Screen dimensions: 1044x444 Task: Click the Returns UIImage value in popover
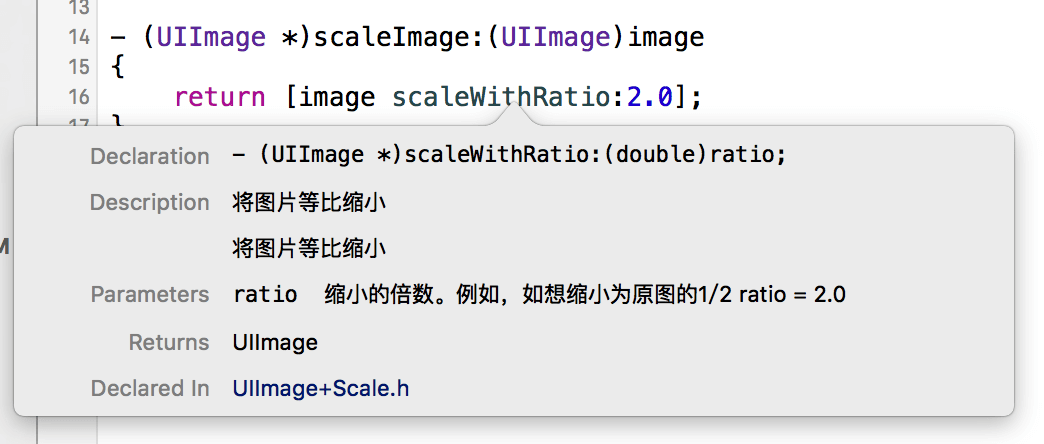pyautogui.click(x=275, y=342)
